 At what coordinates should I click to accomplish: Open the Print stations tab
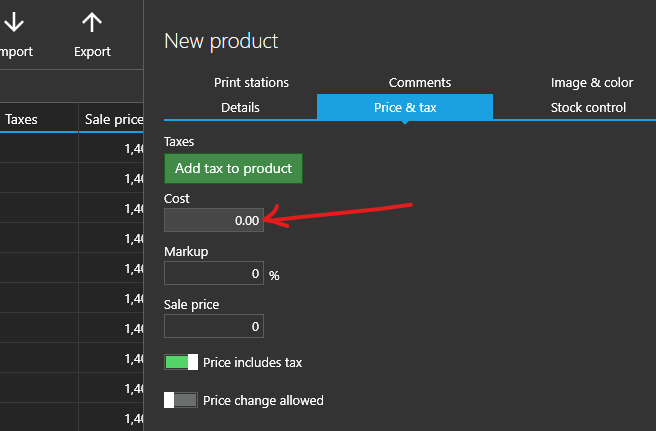click(251, 82)
